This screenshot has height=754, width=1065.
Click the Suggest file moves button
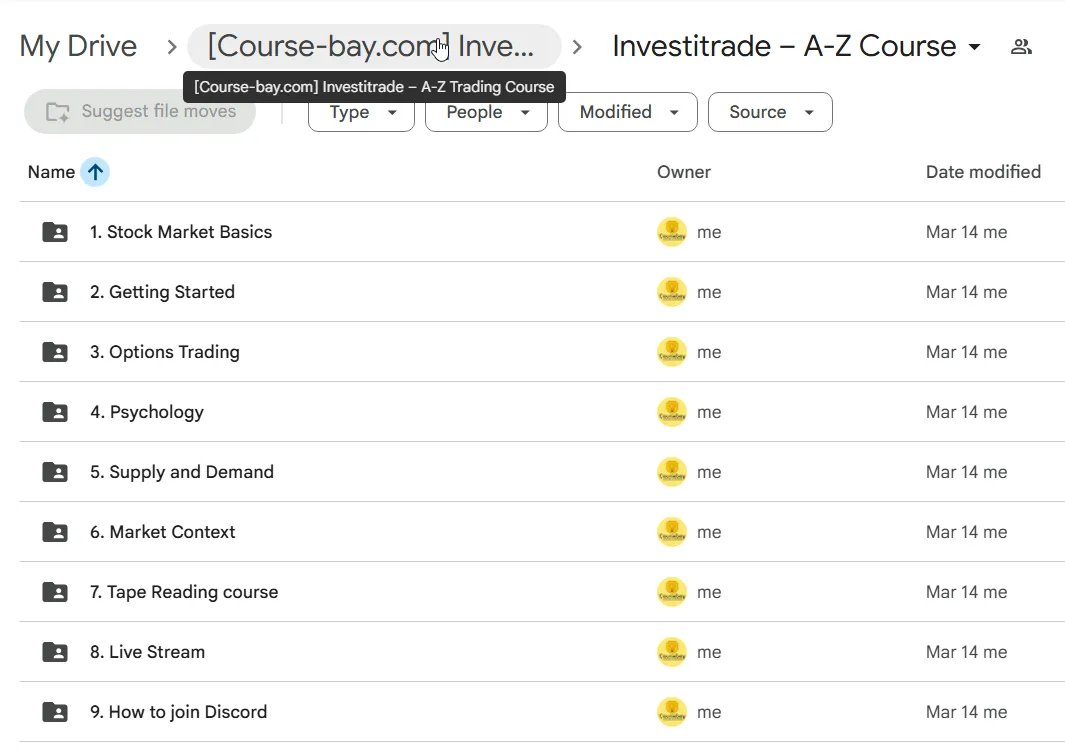140,111
